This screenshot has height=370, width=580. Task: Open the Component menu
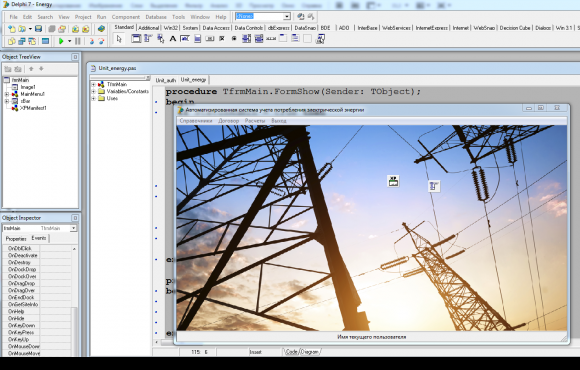click(x=126, y=17)
